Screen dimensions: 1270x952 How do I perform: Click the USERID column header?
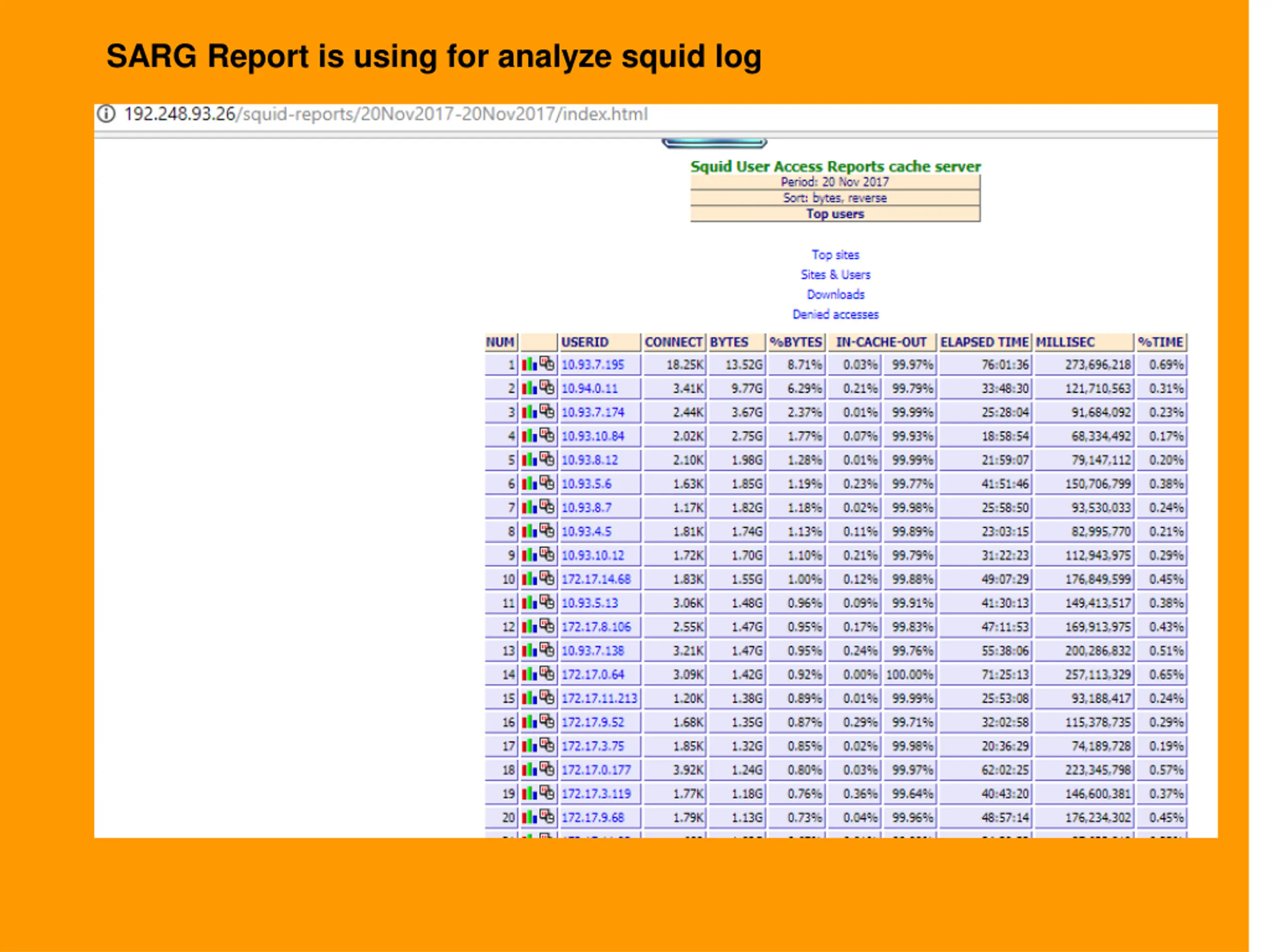pos(584,343)
